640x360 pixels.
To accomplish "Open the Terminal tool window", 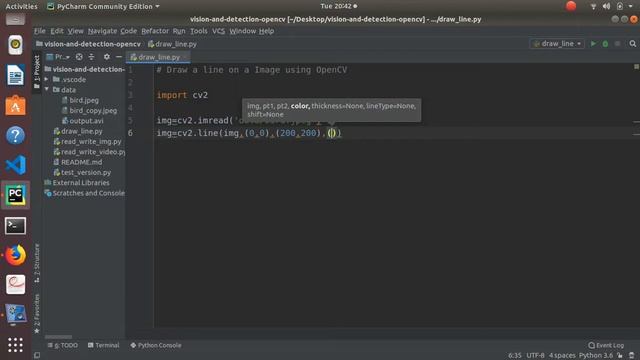I will click(103, 345).
